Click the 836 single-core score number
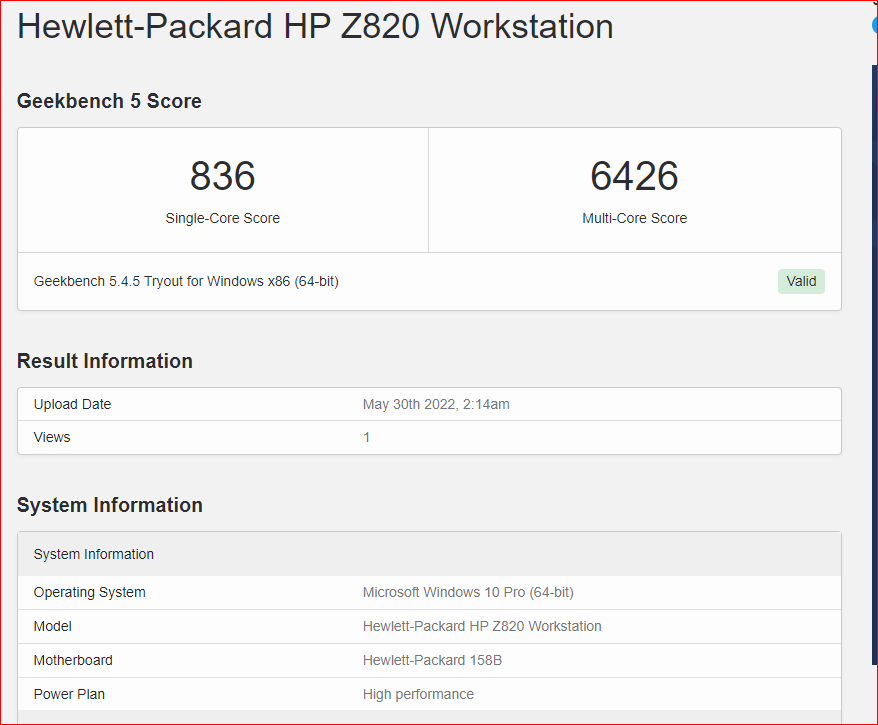This screenshot has width=878, height=725. (x=222, y=176)
